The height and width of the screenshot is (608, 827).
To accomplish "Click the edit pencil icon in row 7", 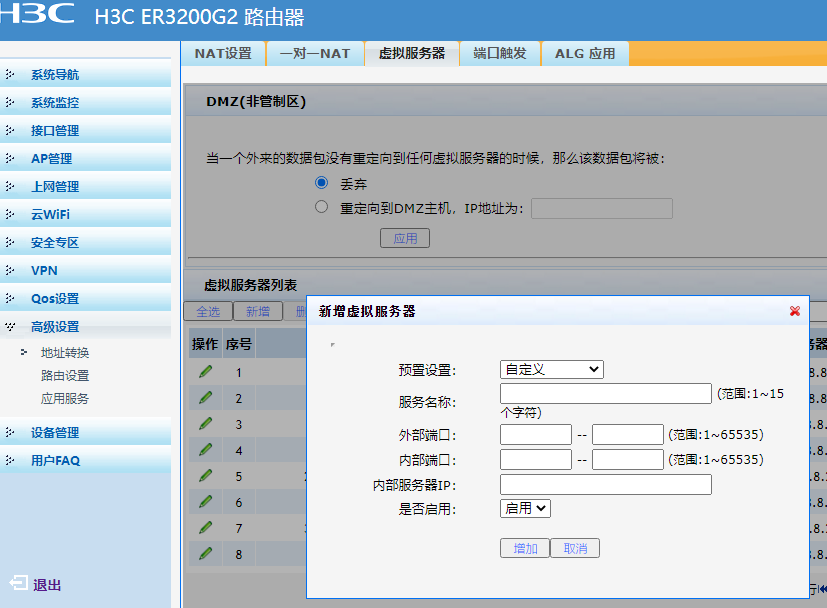I will click(x=206, y=527).
